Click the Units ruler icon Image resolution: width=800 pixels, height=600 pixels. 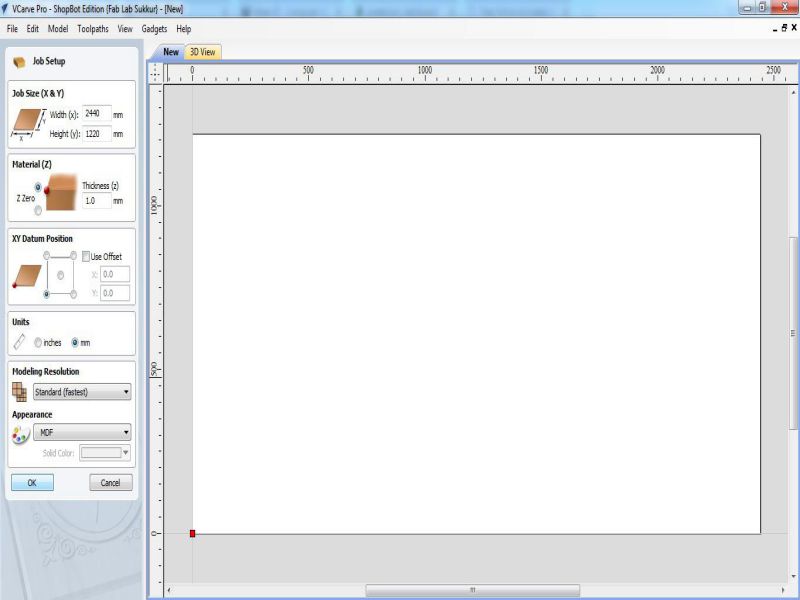pos(19,342)
